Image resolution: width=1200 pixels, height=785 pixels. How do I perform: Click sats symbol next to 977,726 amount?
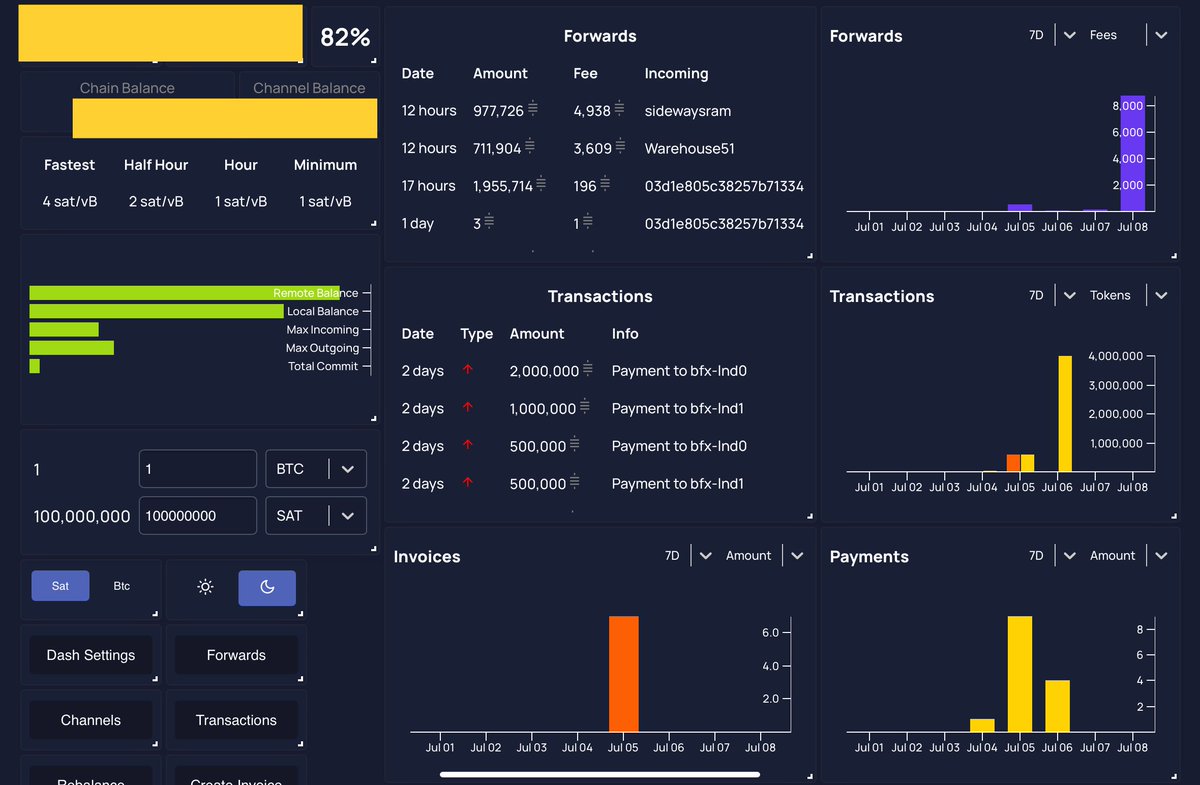(533, 109)
